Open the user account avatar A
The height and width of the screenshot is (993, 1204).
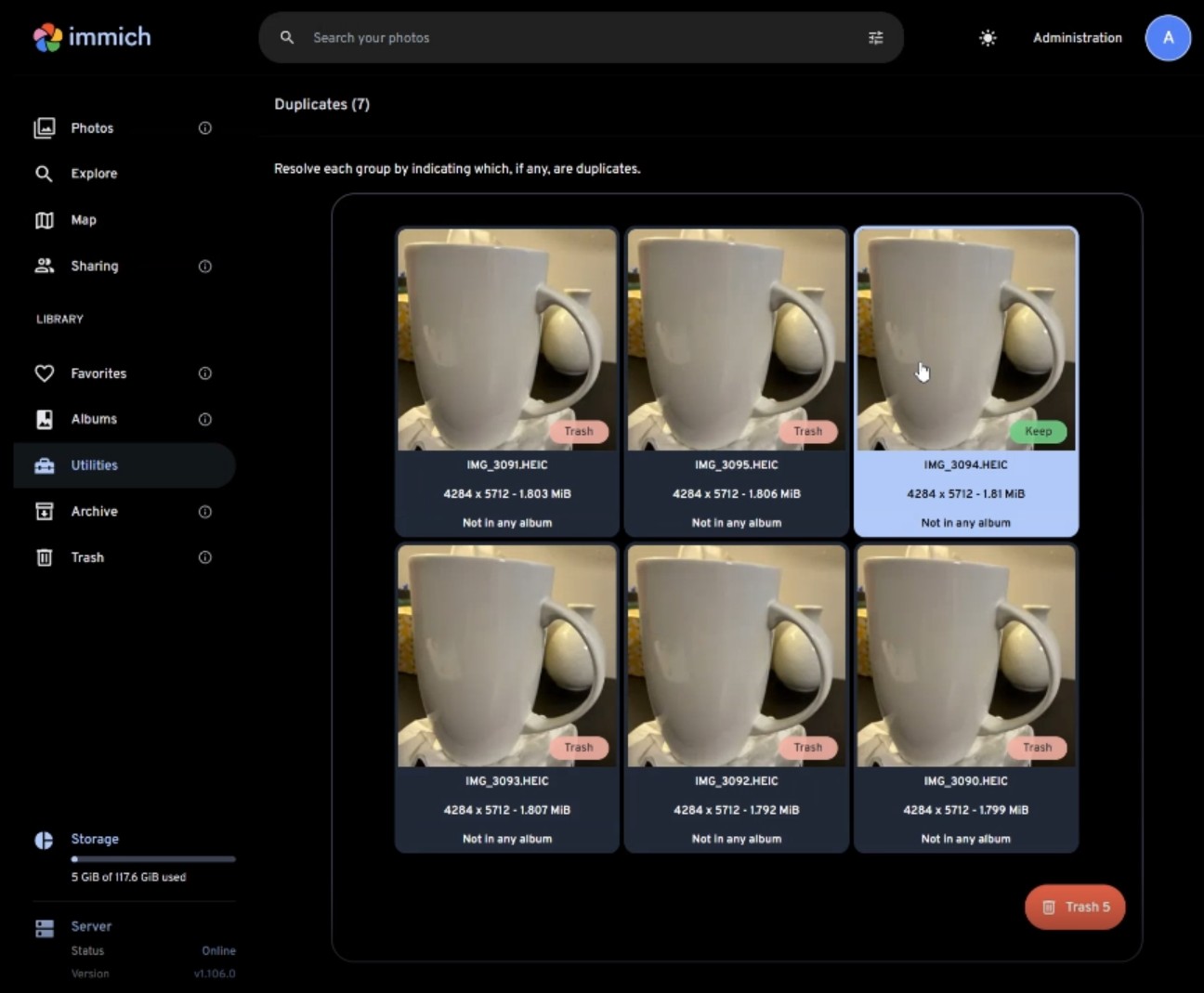pyautogui.click(x=1168, y=38)
